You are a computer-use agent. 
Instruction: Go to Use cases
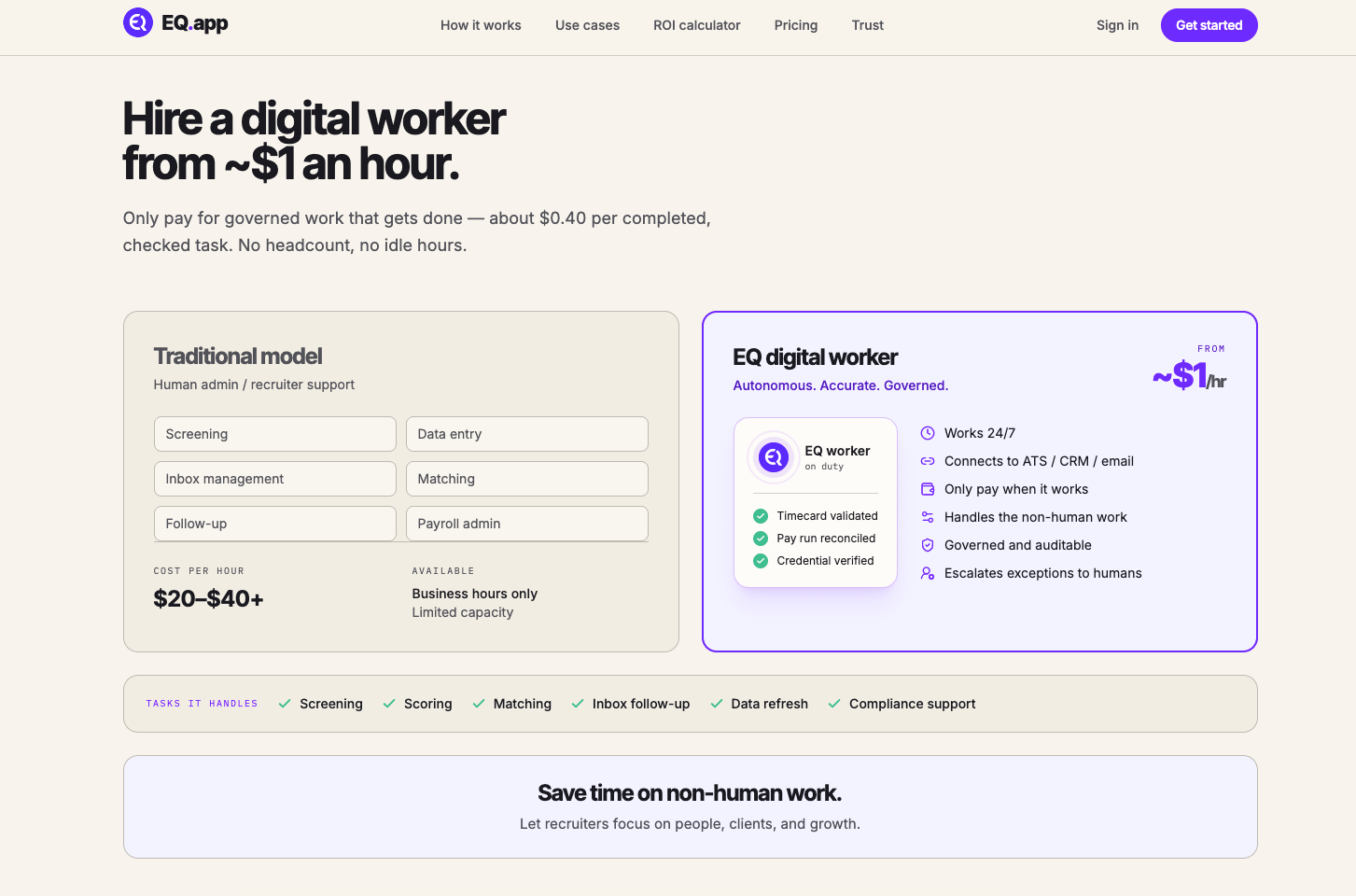[x=587, y=25]
